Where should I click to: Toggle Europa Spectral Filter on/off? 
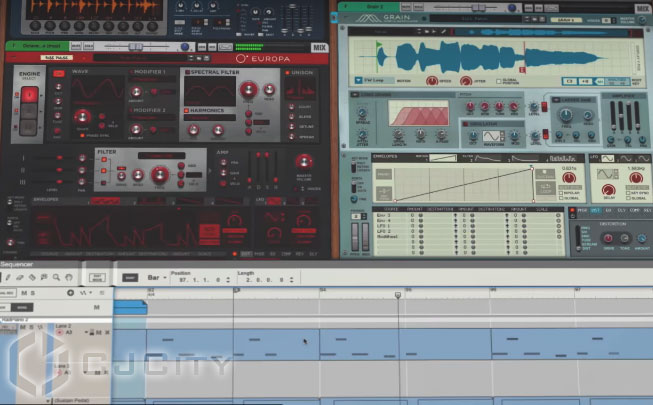187,72
